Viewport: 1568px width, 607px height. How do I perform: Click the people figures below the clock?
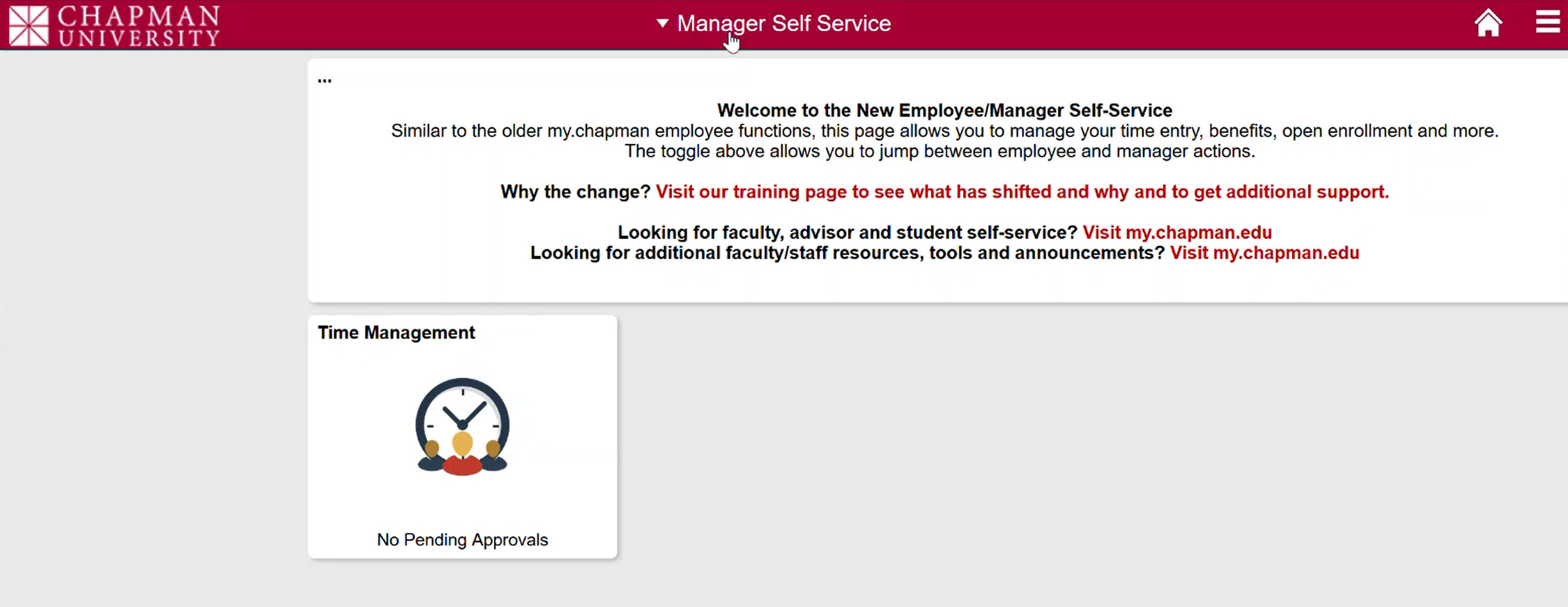[x=462, y=457]
